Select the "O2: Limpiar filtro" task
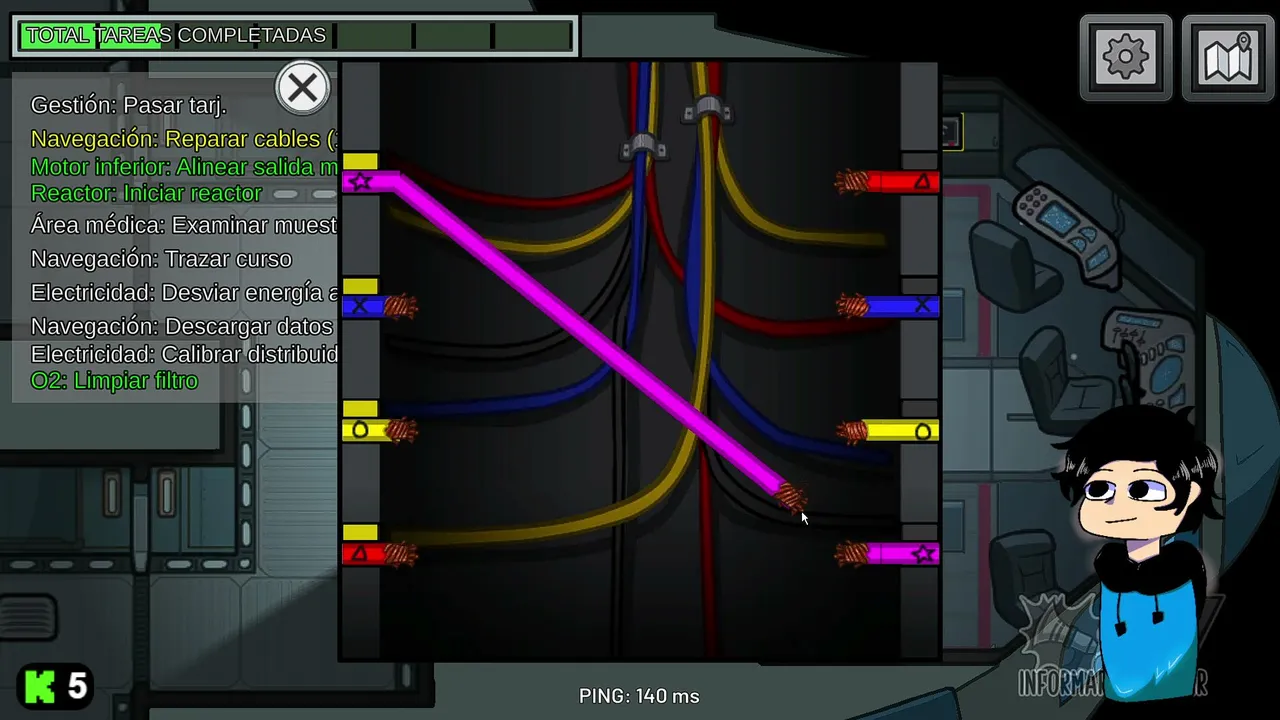 [114, 381]
